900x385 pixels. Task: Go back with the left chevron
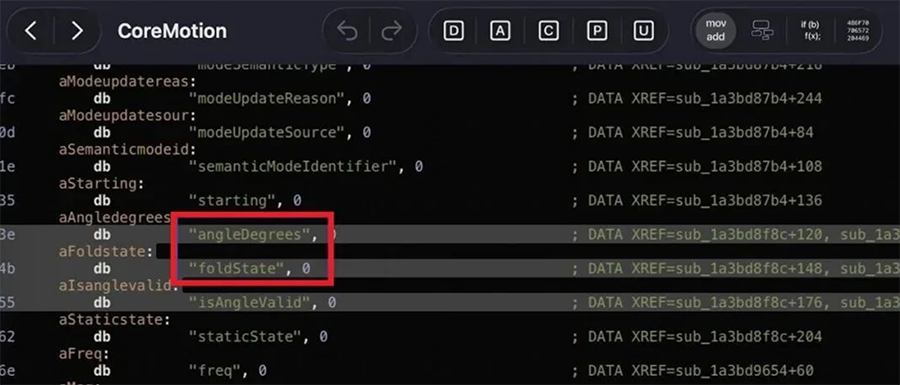tap(30, 31)
